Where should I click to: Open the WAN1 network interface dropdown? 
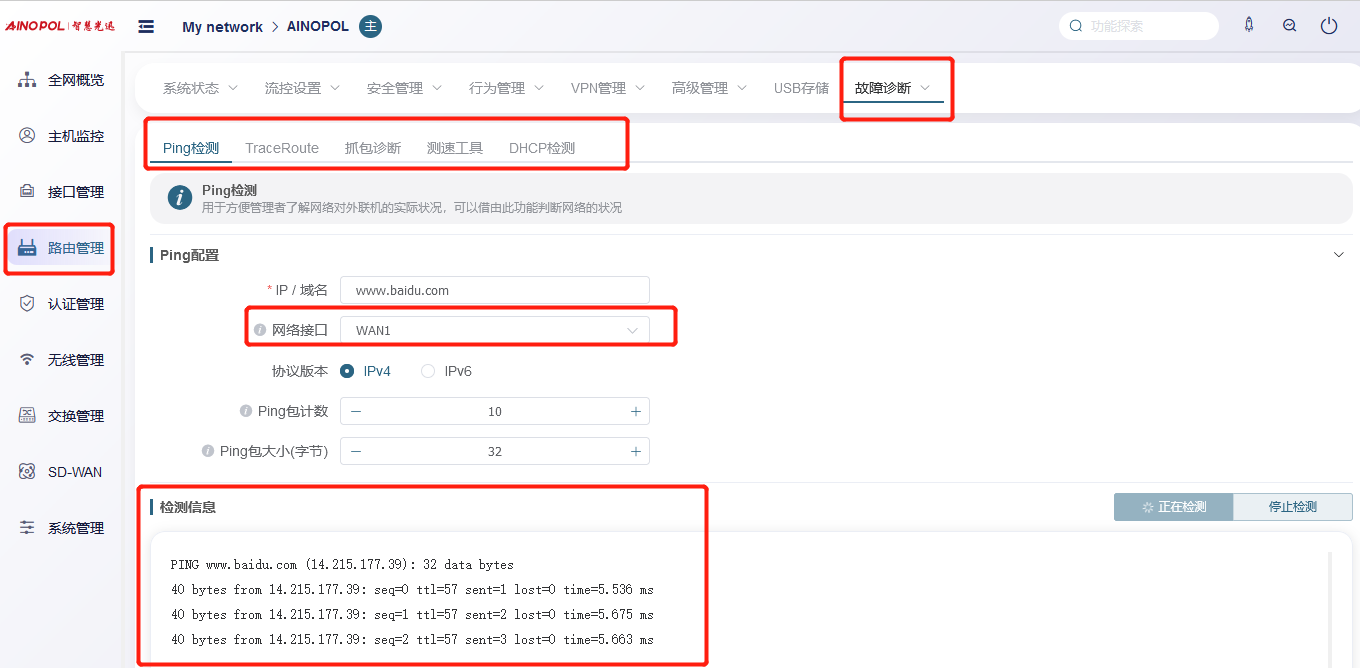494,330
